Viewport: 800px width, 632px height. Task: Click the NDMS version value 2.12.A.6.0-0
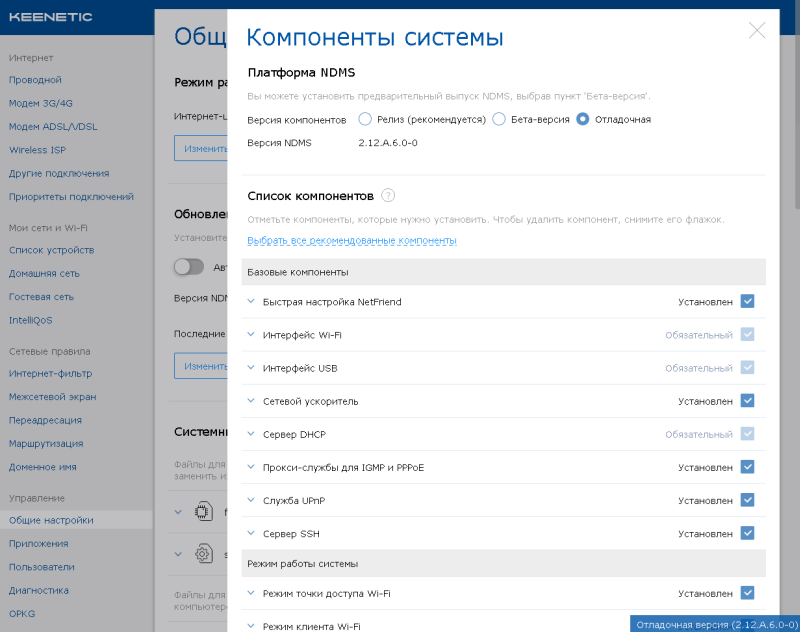point(388,143)
